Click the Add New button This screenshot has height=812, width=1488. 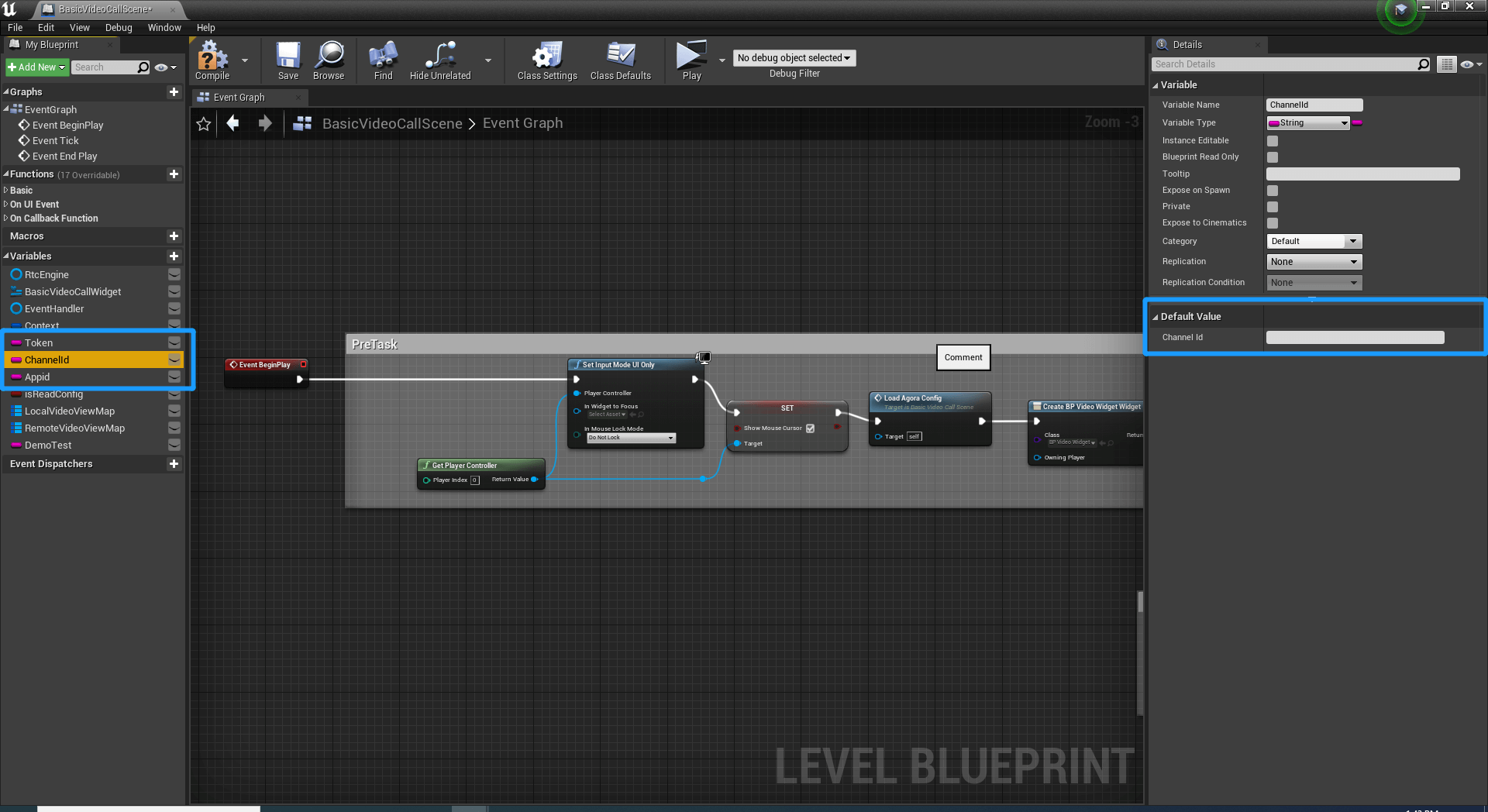37,67
